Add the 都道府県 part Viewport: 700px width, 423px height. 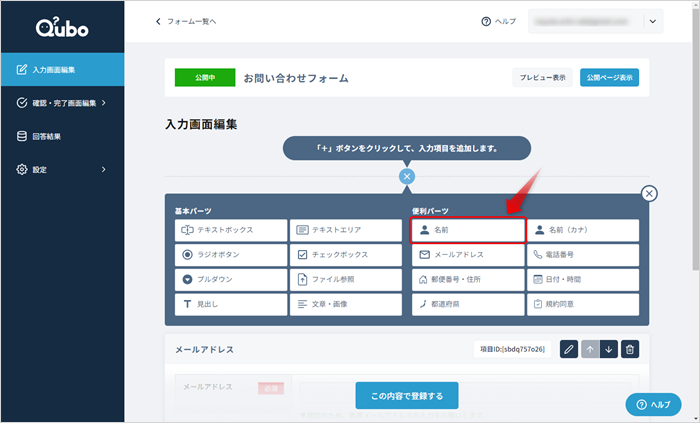click(468, 304)
